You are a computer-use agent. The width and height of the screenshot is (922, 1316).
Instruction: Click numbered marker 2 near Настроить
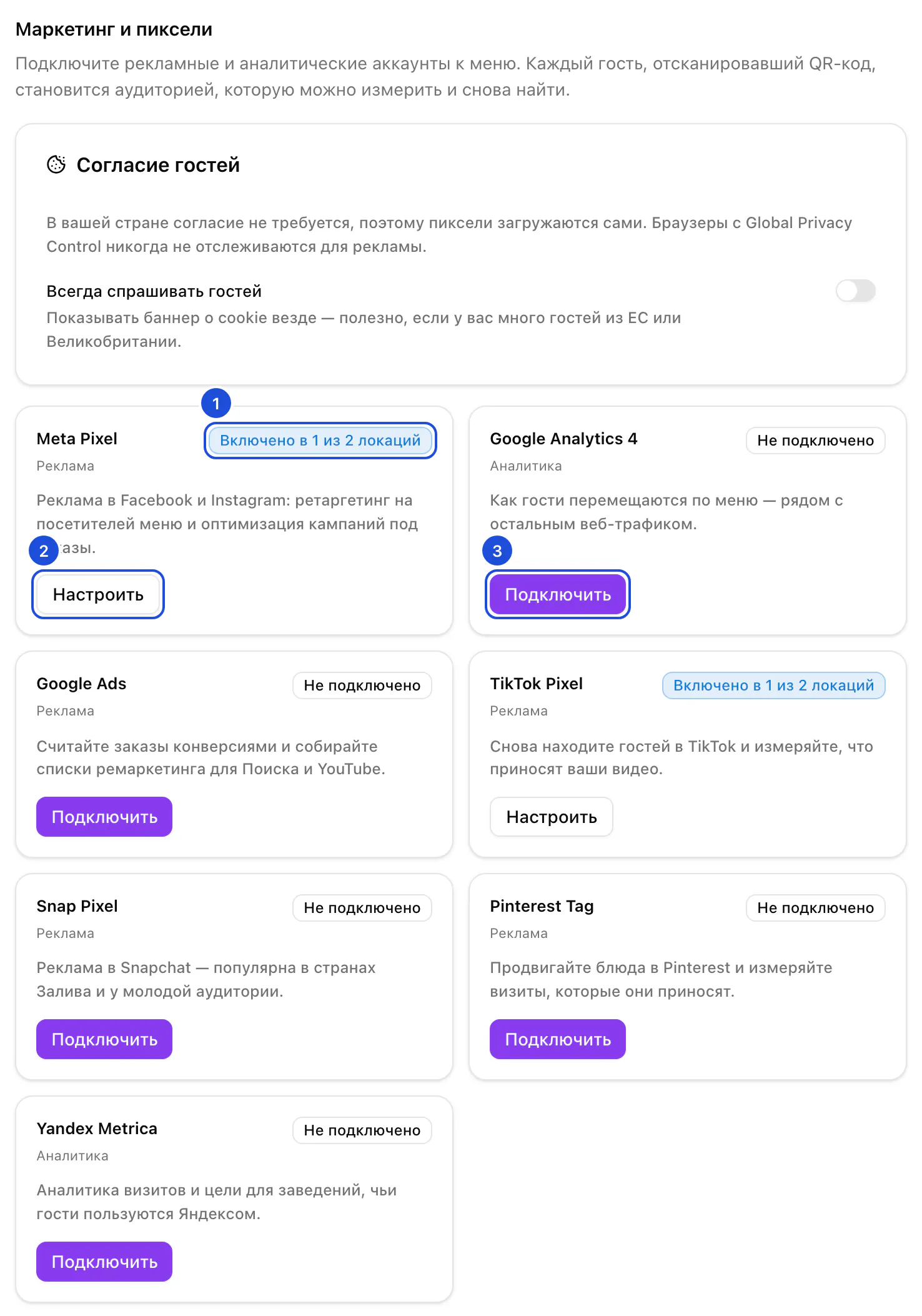pyautogui.click(x=44, y=551)
